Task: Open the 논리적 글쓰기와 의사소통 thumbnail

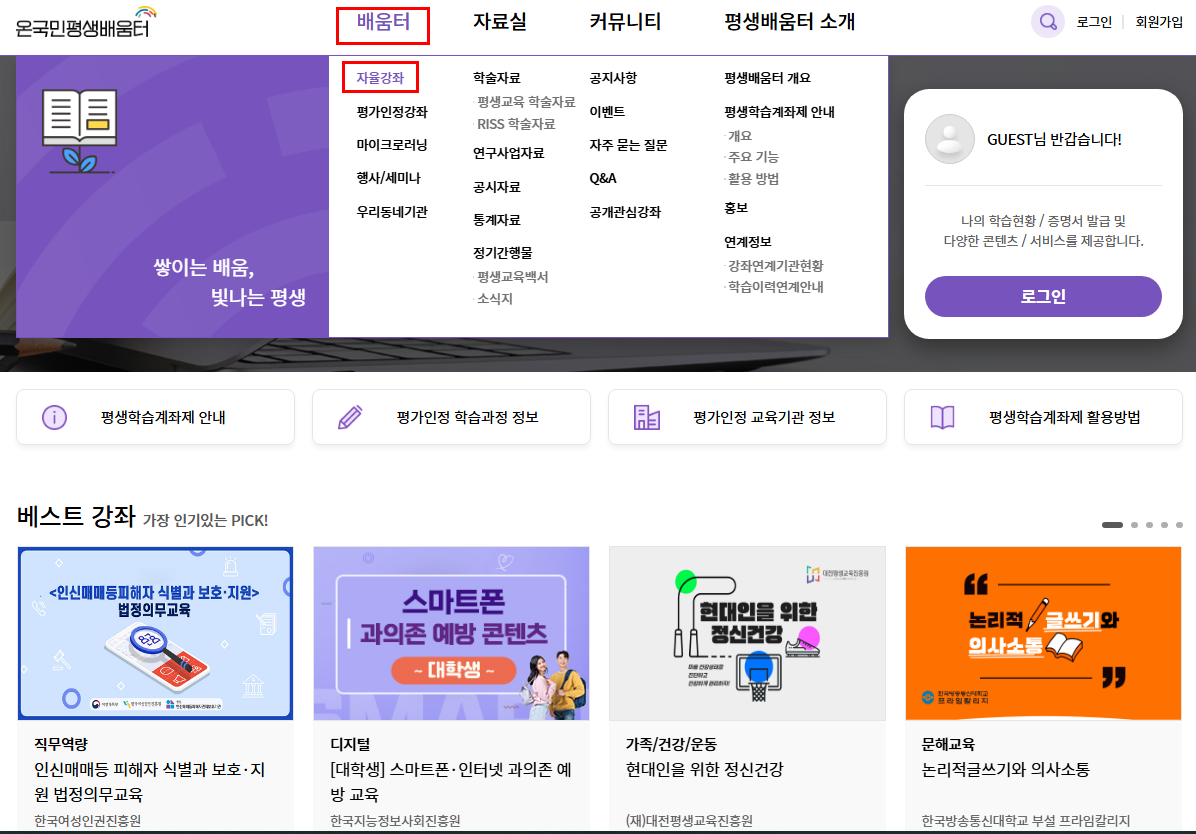Action: tap(1043, 633)
